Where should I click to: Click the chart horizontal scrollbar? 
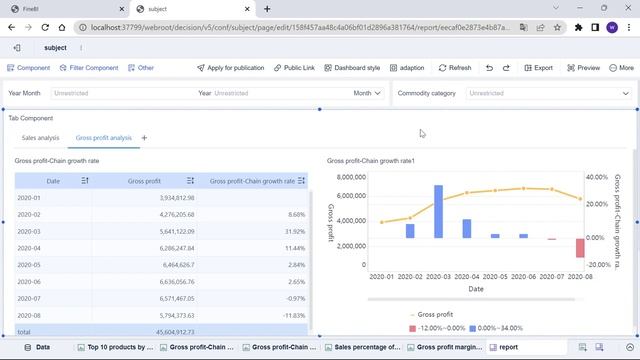point(471,299)
